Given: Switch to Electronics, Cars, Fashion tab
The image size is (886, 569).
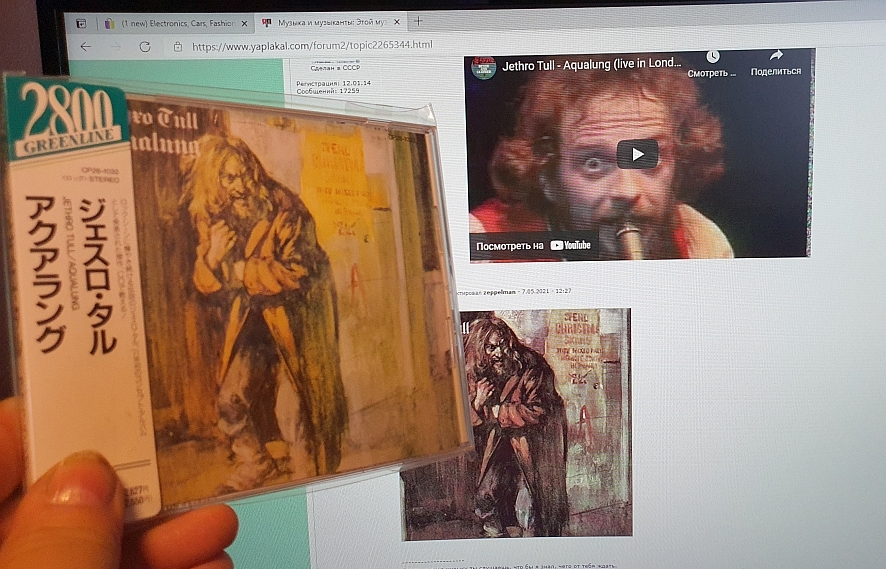Looking at the screenshot, I should click(x=175, y=23).
